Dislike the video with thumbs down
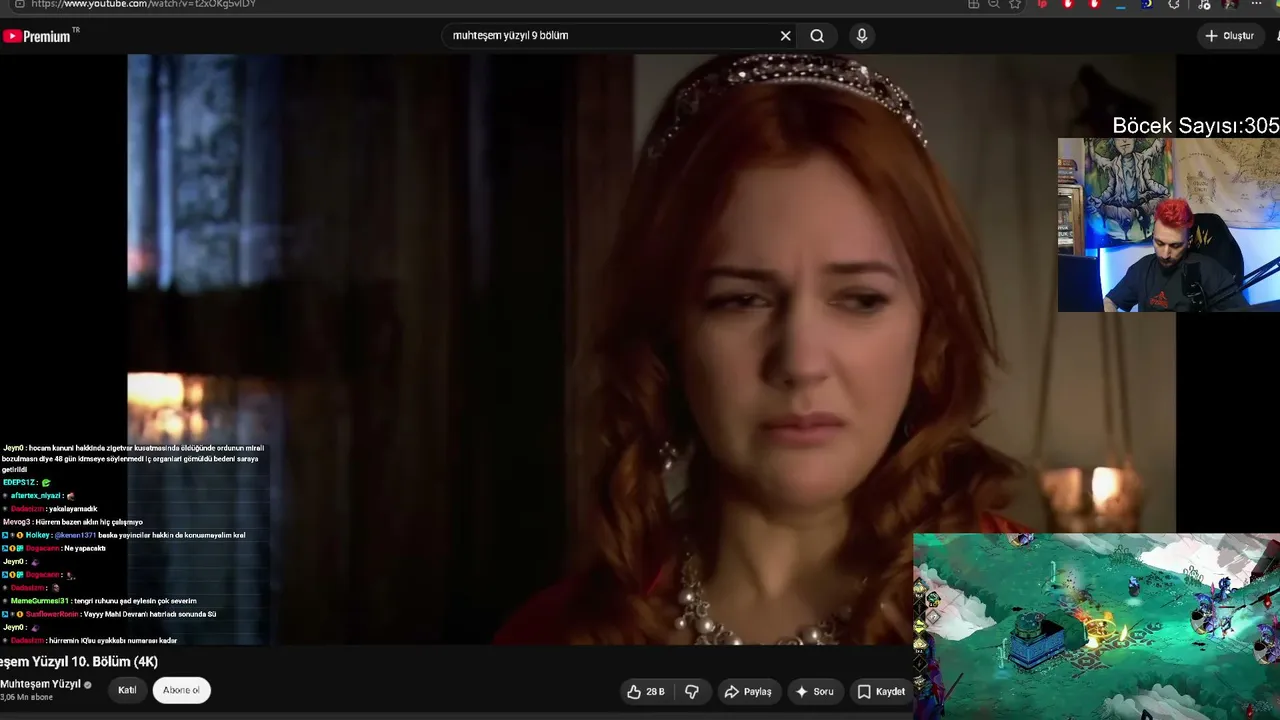The width and height of the screenshot is (1280, 720). coord(692,692)
